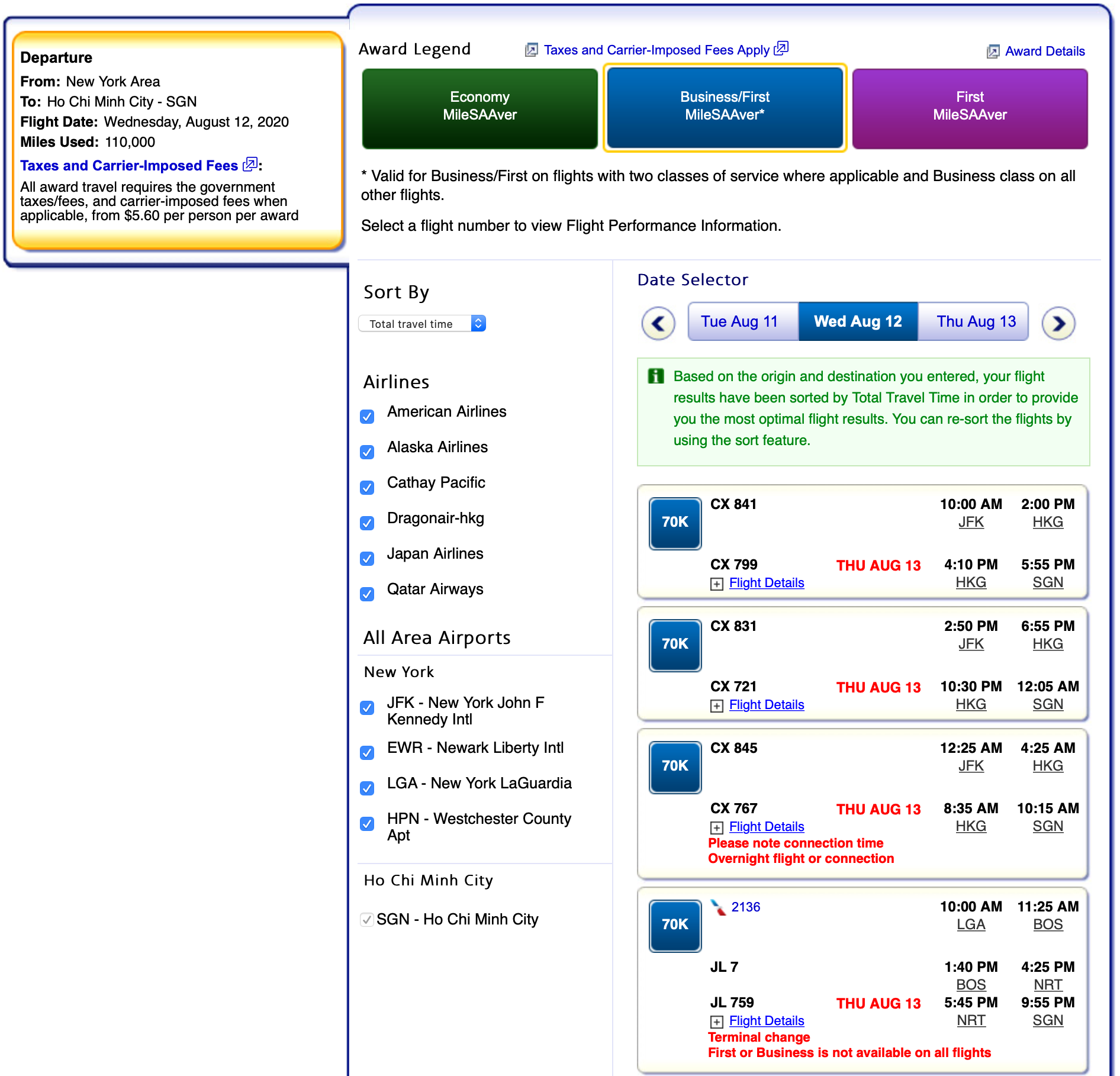Click the plus icon beside CX 799 Flight Details

717,584
